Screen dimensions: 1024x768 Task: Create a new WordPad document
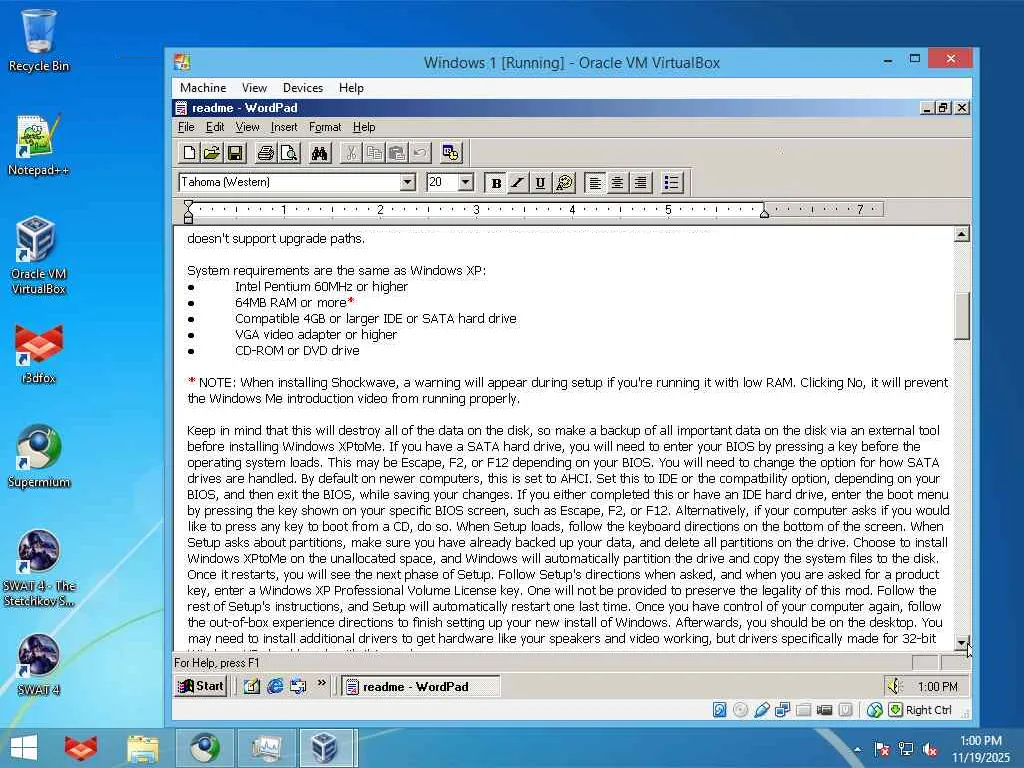(x=189, y=153)
